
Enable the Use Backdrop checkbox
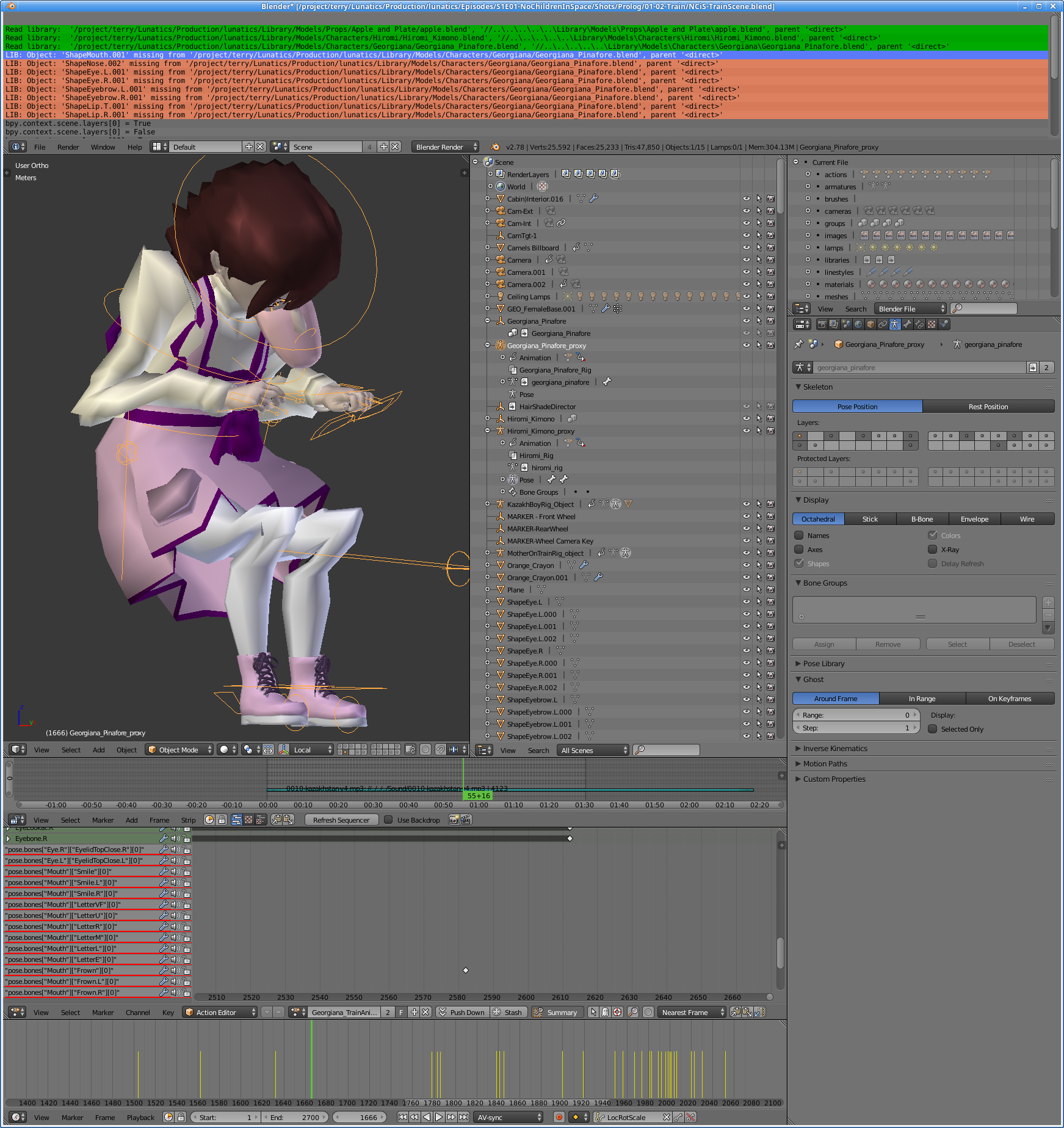click(388, 820)
